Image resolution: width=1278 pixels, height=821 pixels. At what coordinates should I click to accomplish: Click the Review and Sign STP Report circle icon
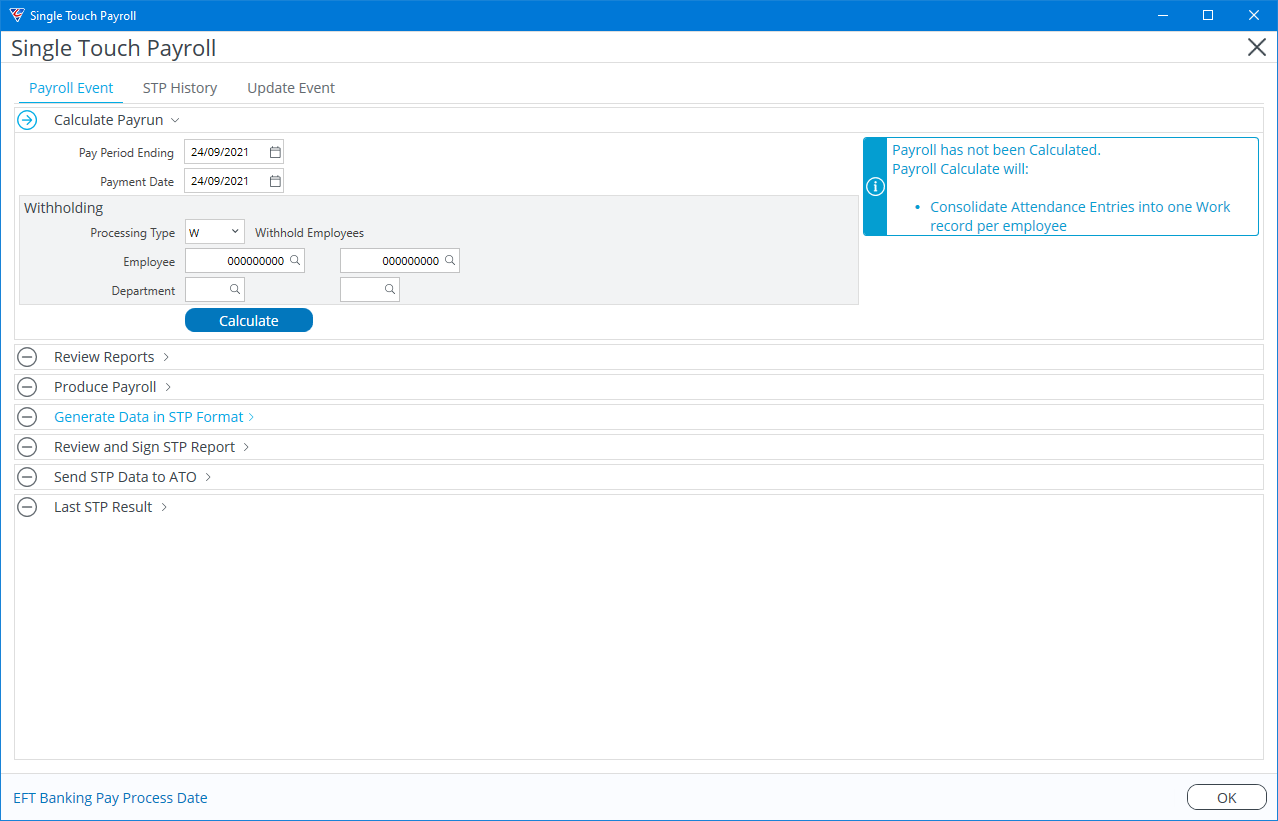click(x=28, y=447)
